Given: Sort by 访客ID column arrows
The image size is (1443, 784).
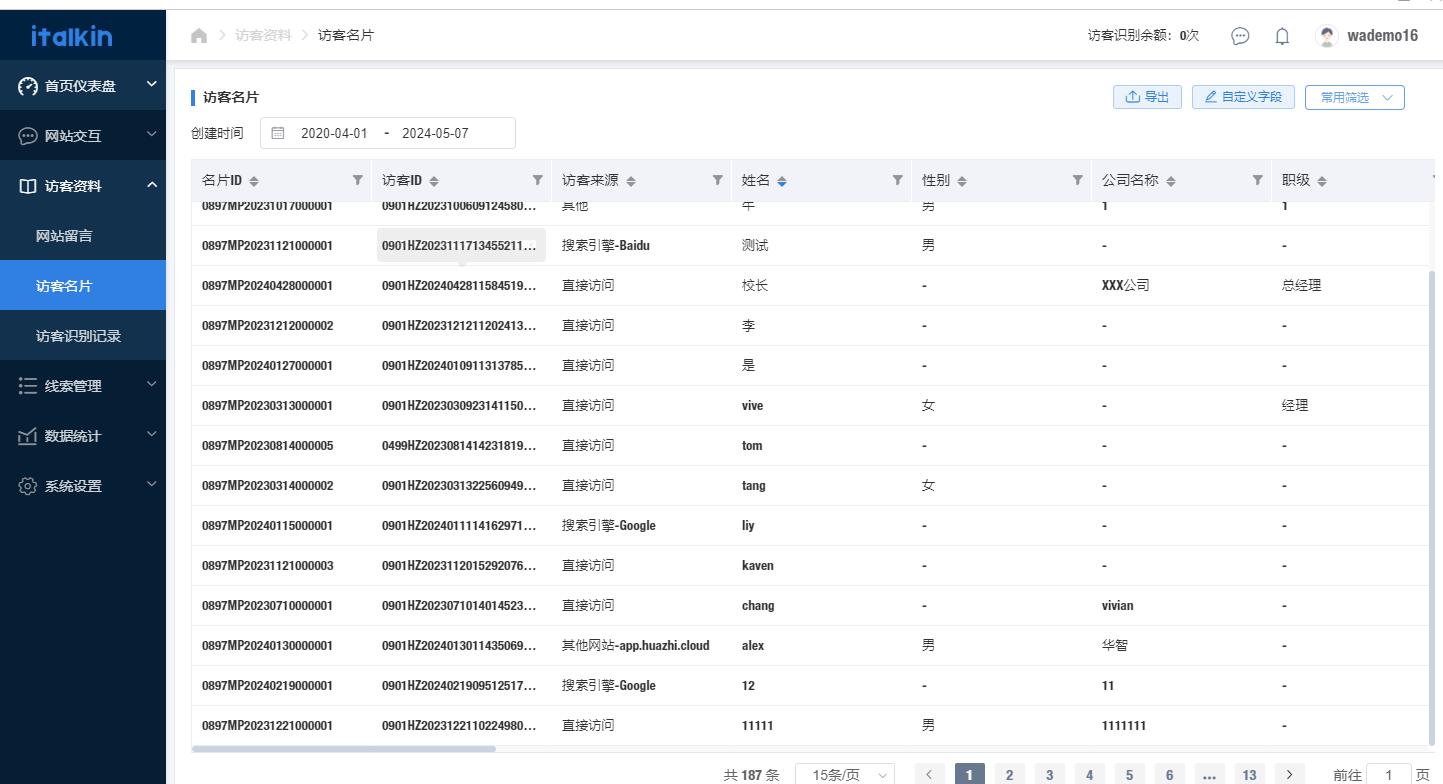Looking at the screenshot, I should point(434,181).
